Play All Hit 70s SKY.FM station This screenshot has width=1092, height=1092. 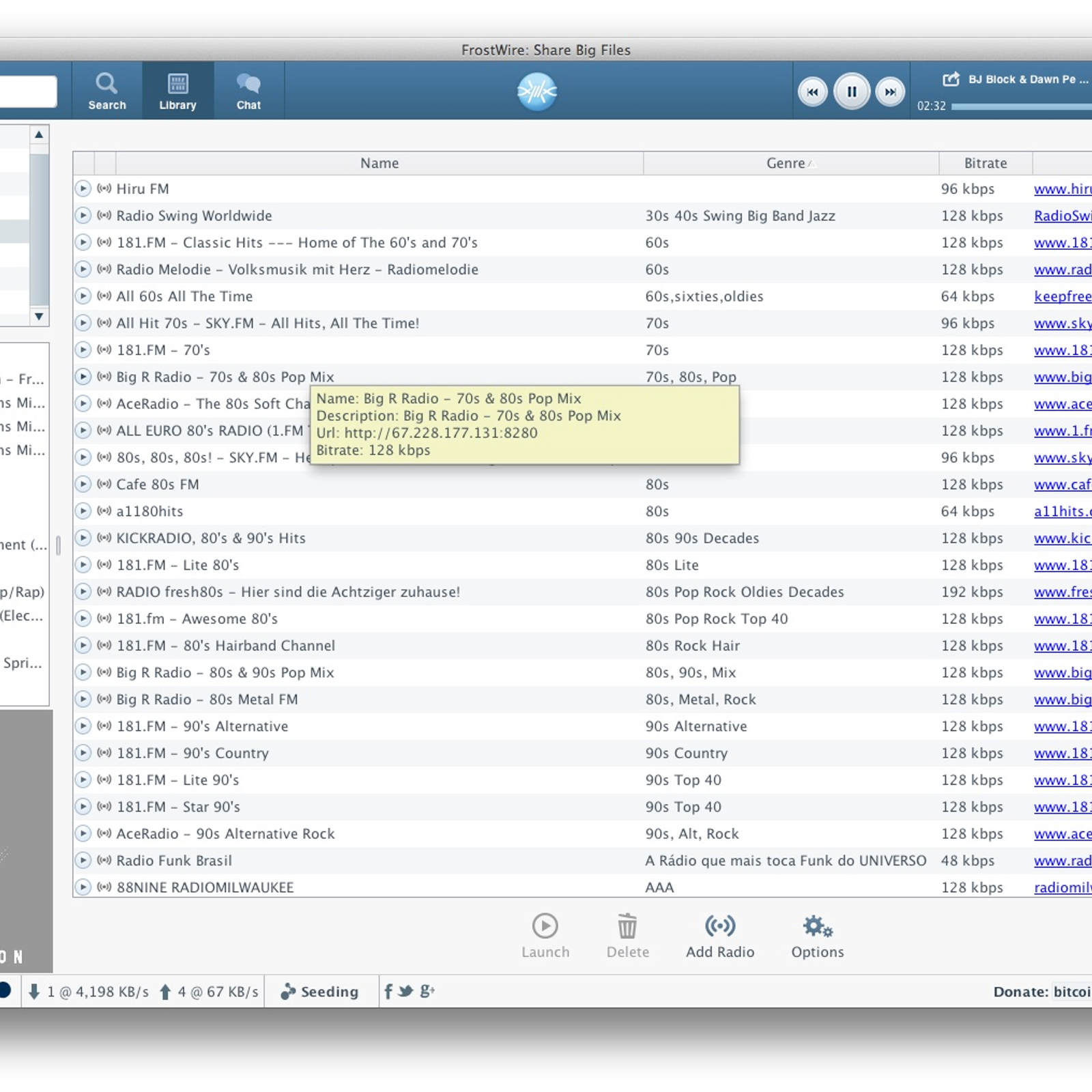pos(83,323)
